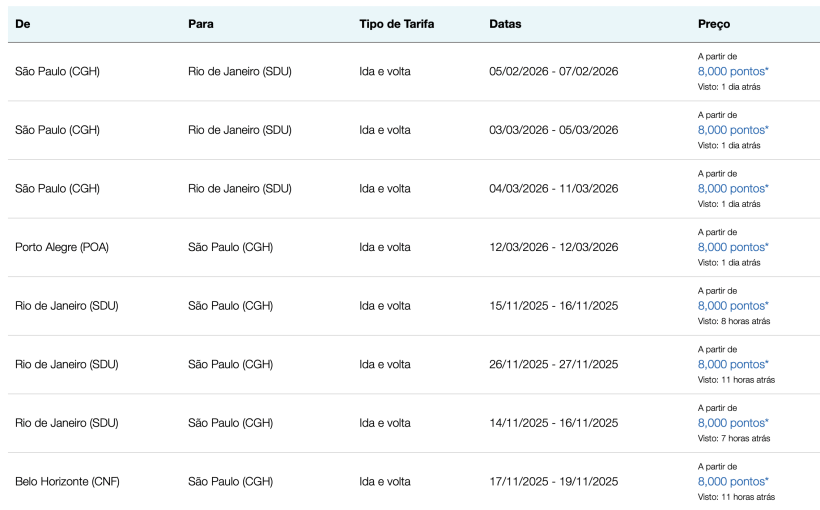Click the 8,000 pontos link for 05/02/2026 flight
Viewport: 820px width, 510px height.
click(732, 72)
